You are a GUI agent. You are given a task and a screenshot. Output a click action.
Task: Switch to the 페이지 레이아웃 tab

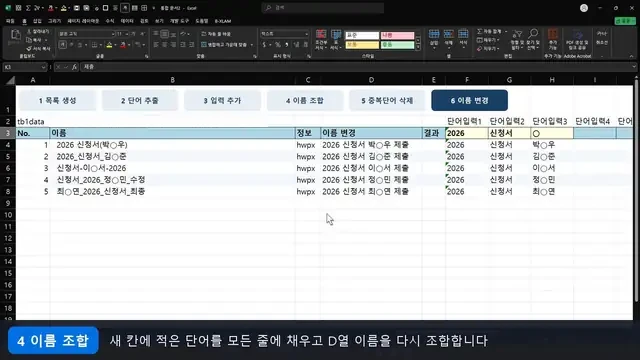pos(83,21)
